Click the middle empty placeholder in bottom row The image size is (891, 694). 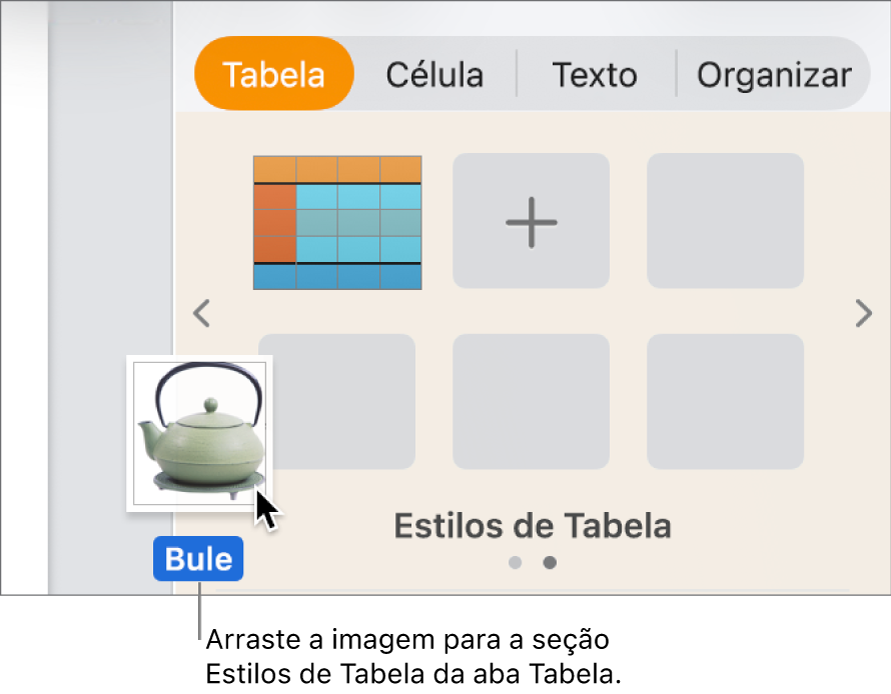pos(530,401)
